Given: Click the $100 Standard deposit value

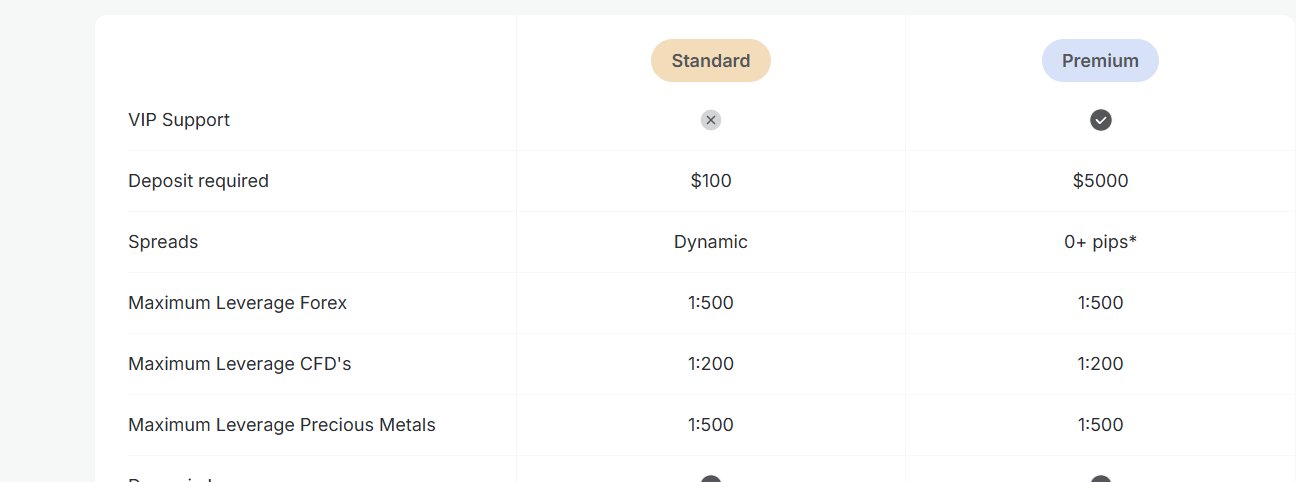Looking at the screenshot, I should [710, 181].
